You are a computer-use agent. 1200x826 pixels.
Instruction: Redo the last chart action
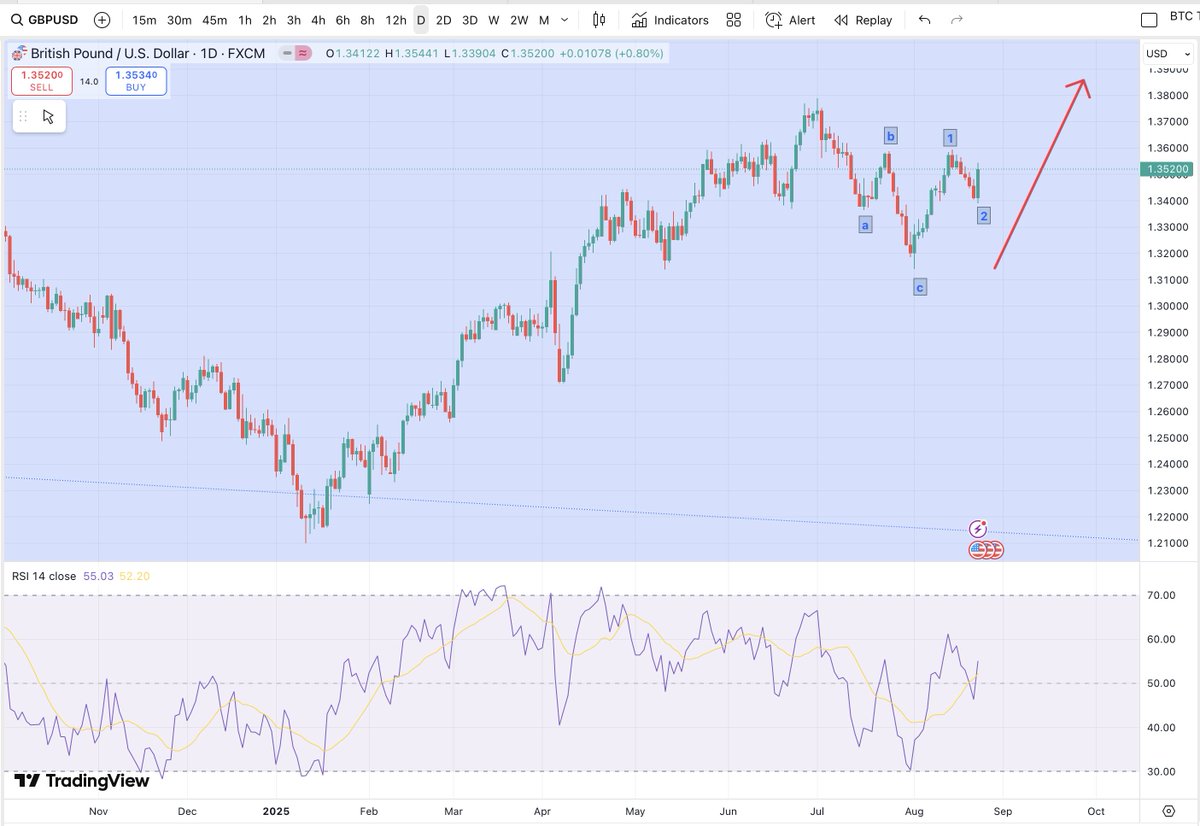pos(956,19)
